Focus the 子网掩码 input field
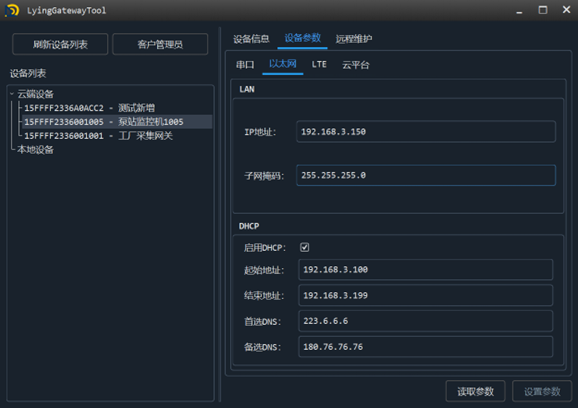Viewport: 578px width, 408px height. pyautogui.click(x=426, y=175)
